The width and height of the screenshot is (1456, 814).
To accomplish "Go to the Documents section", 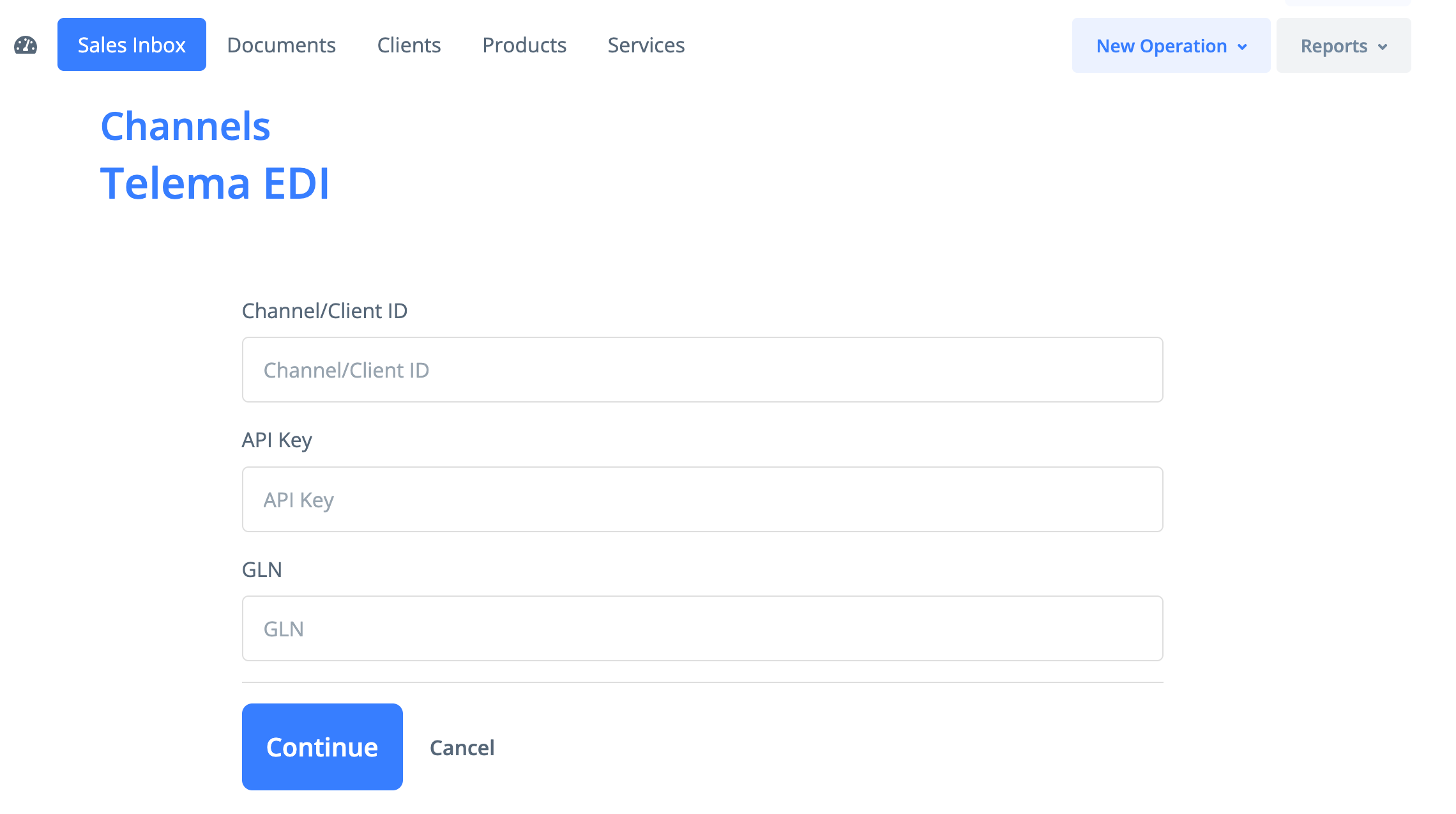I will click(281, 45).
